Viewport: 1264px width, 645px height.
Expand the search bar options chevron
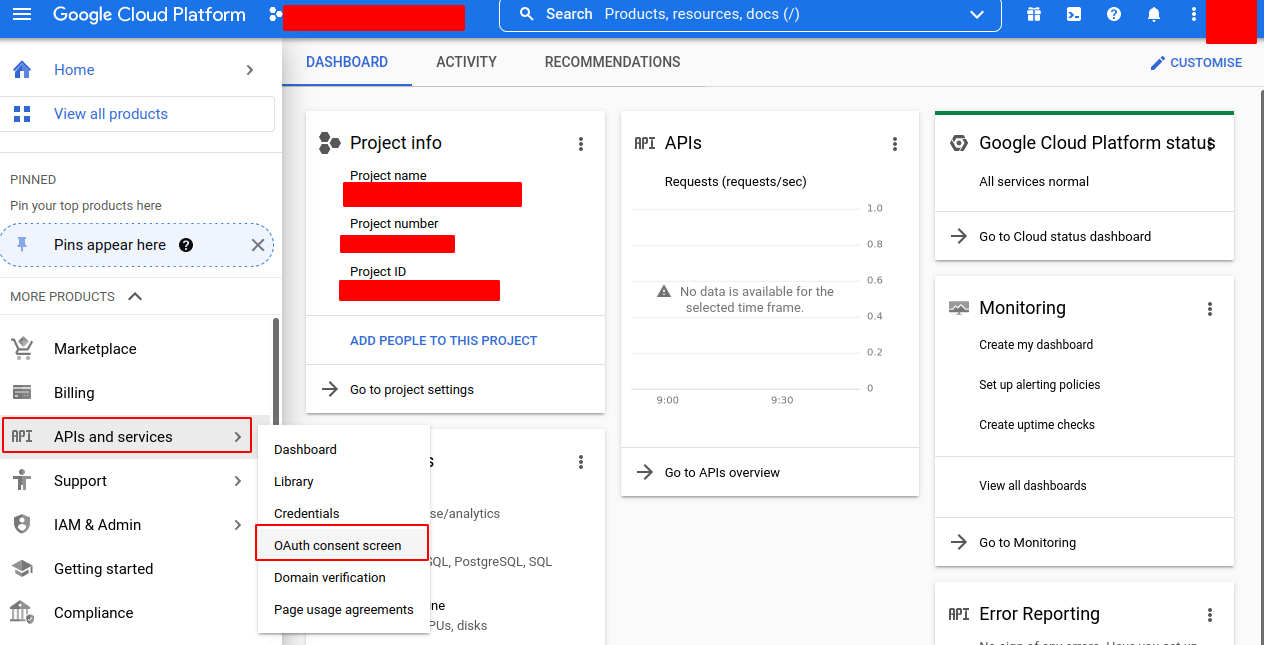coord(976,14)
